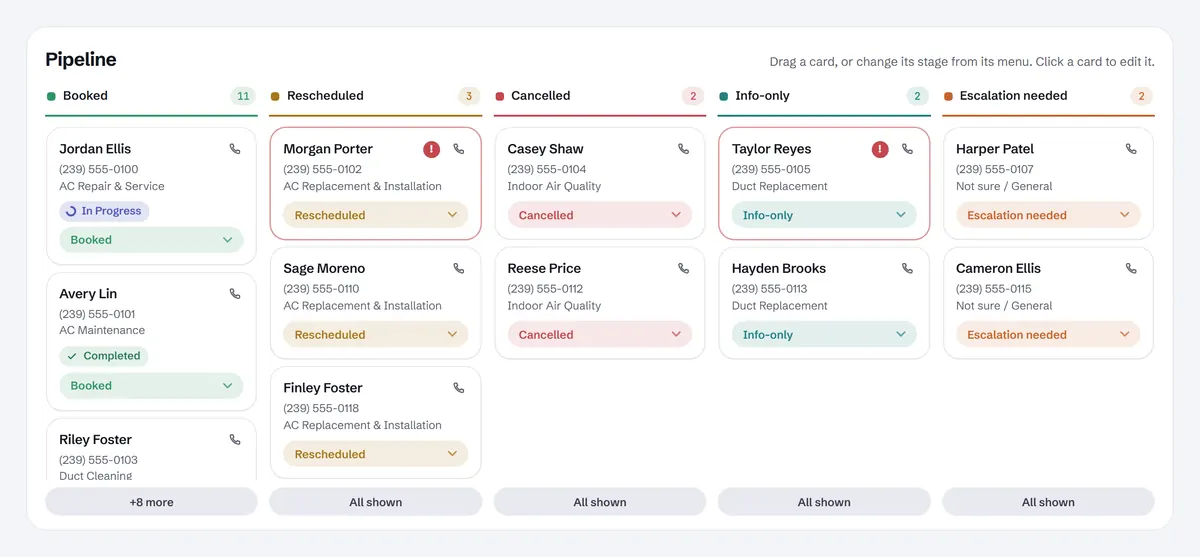
Task: Call Reese Price via phone icon
Action: [x=684, y=269]
